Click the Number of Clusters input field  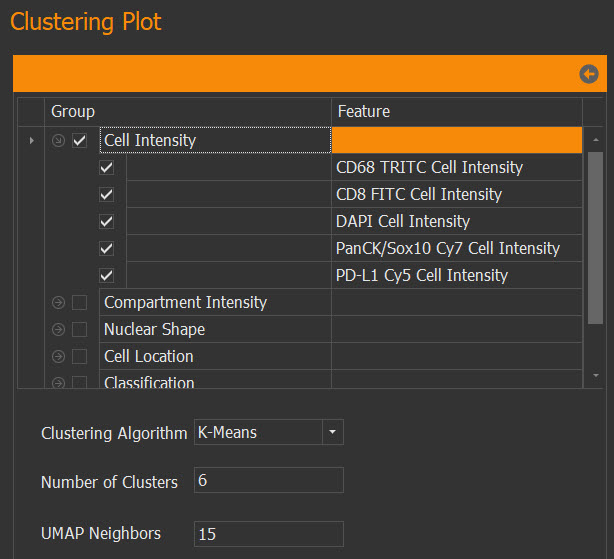click(x=269, y=480)
